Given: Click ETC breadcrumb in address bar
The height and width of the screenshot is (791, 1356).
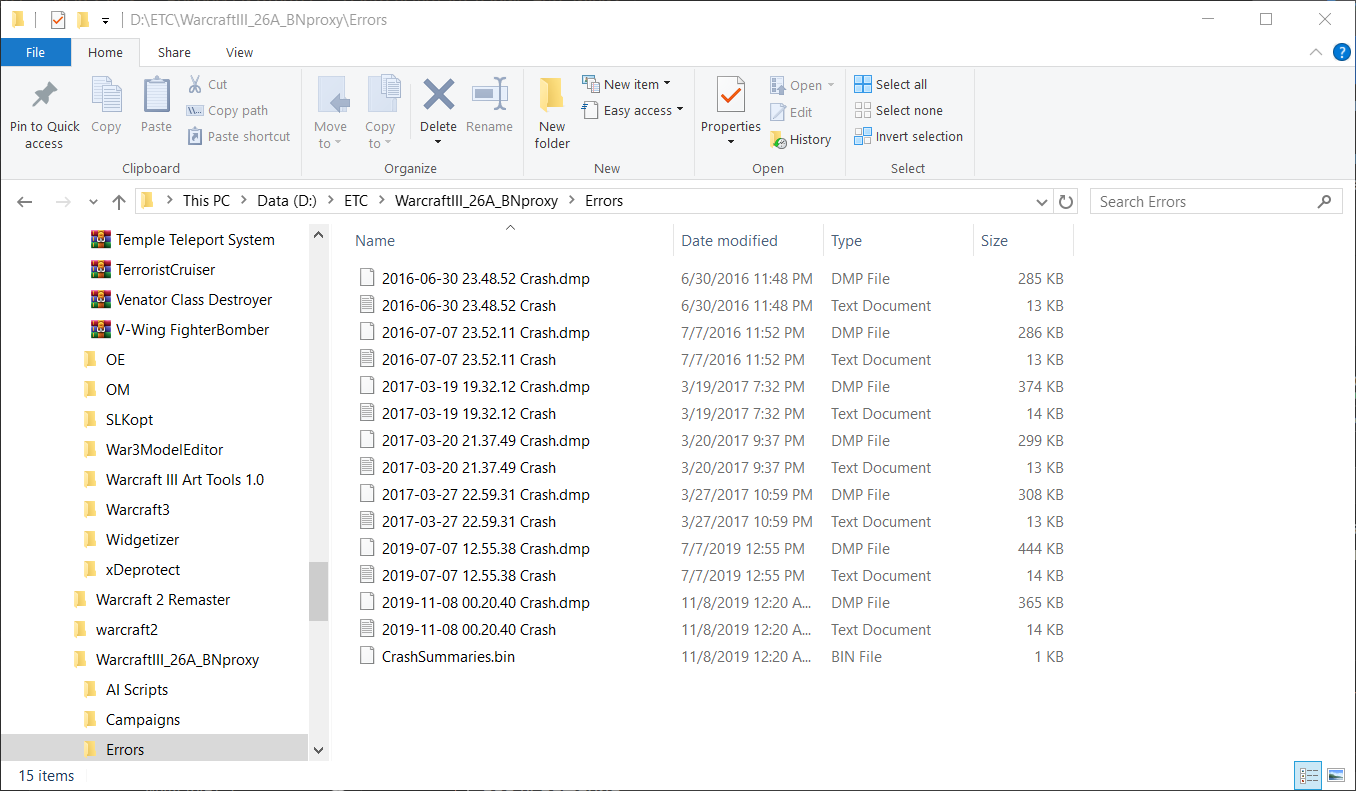Looking at the screenshot, I should click(356, 201).
